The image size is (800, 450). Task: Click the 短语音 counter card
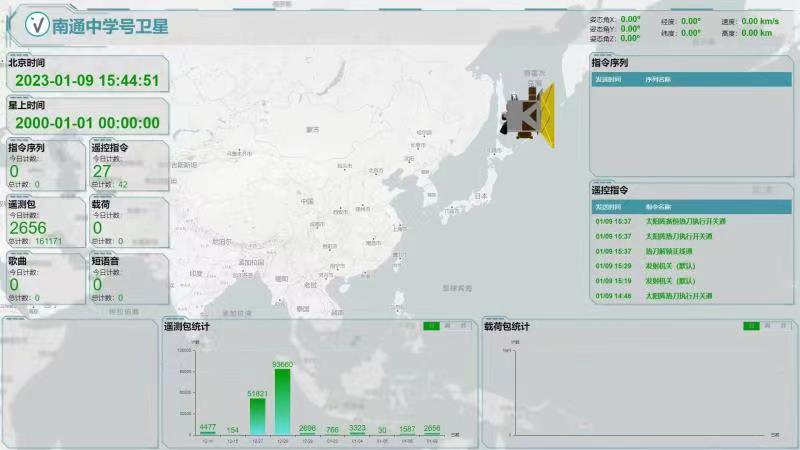(125, 278)
